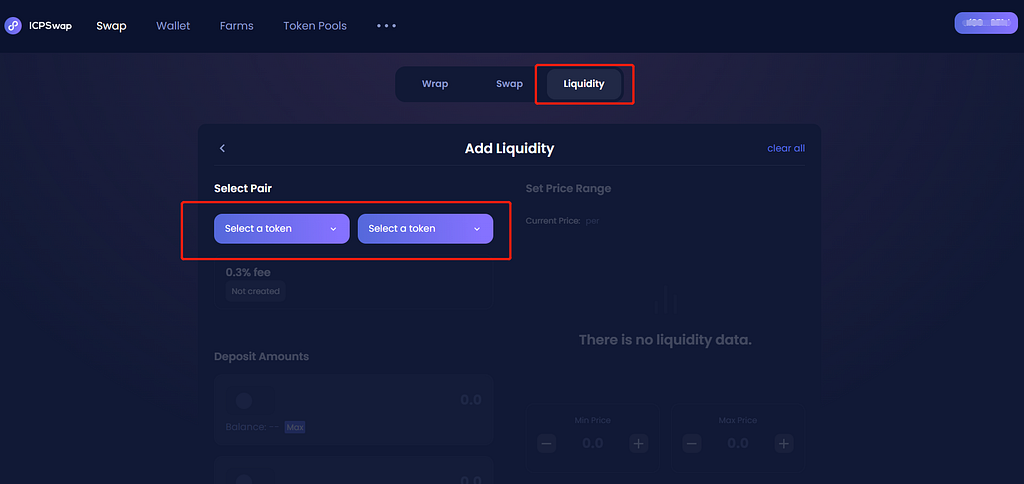
Task: Select the Liquidity tab
Action: [x=584, y=84]
